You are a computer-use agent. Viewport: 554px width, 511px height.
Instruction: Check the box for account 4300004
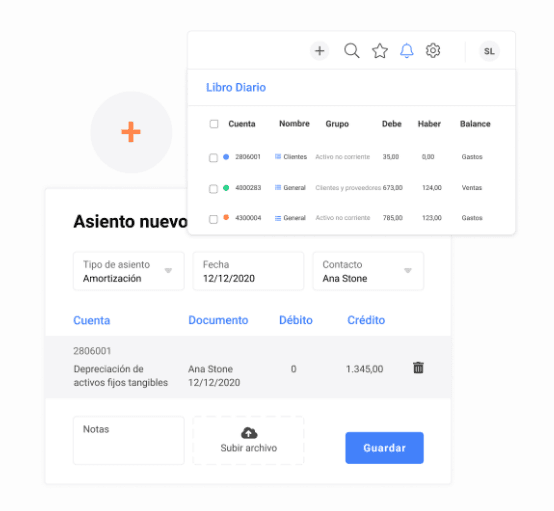(213, 219)
